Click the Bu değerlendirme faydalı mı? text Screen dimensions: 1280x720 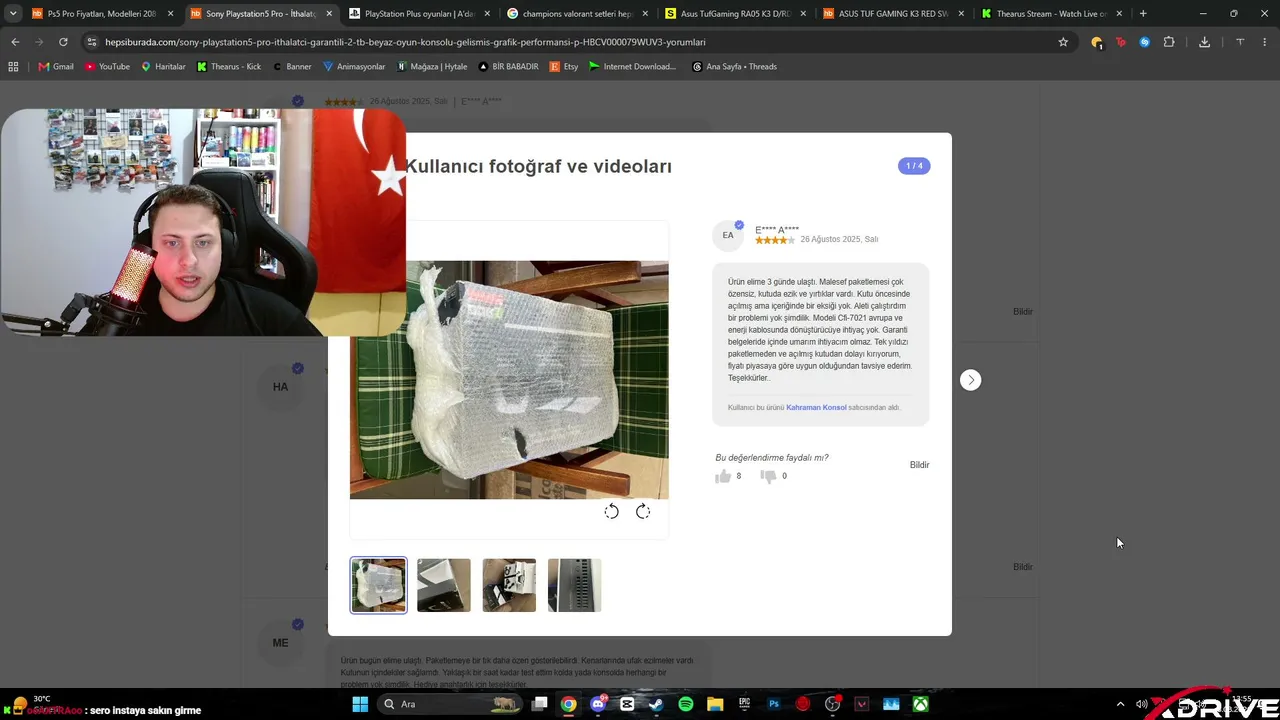[x=772, y=458]
